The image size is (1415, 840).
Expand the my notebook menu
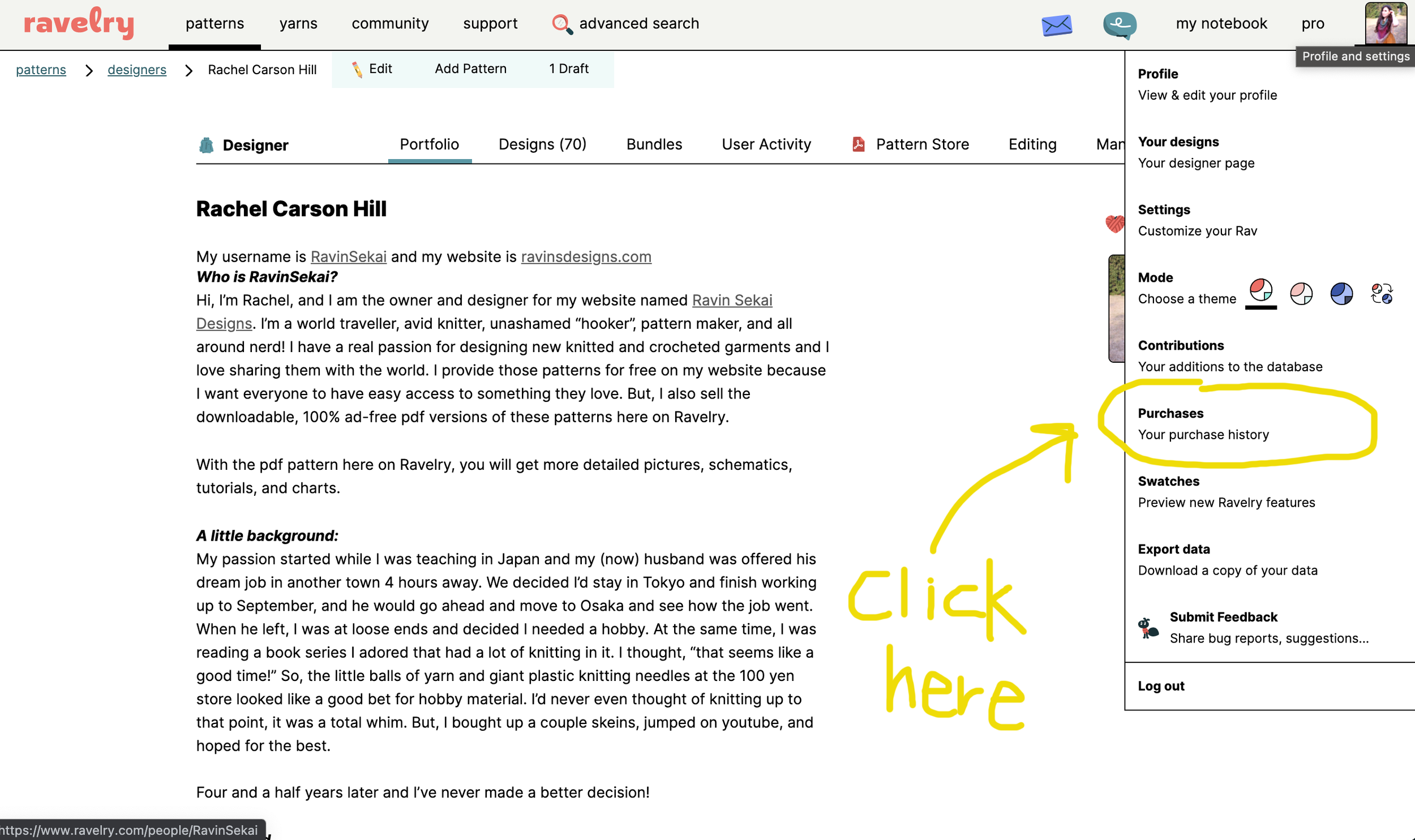click(1221, 24)
